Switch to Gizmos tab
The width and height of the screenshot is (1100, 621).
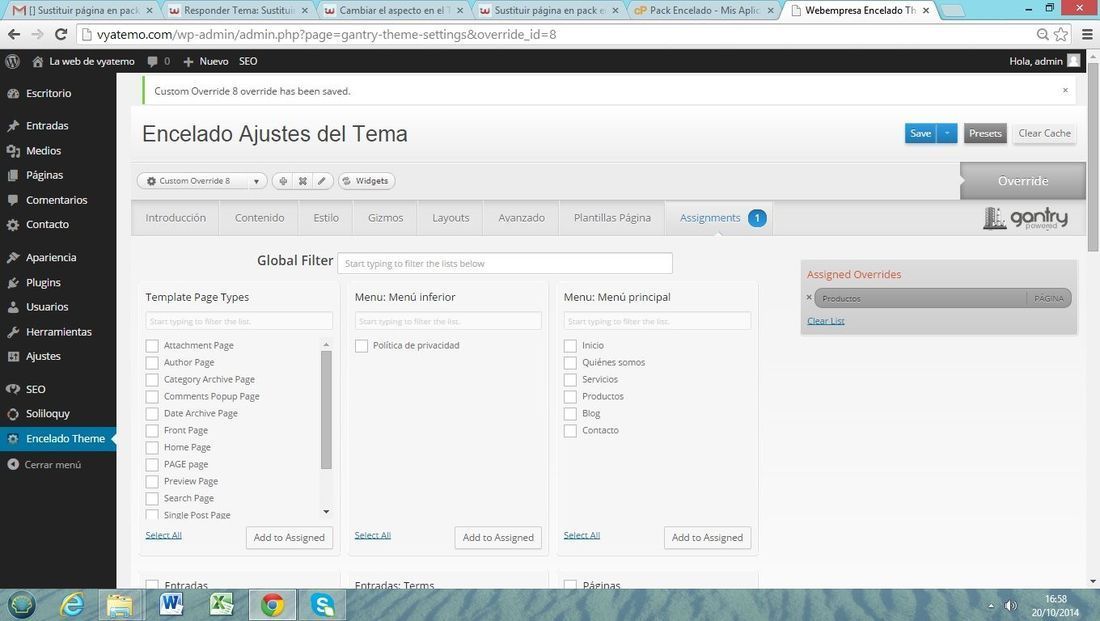pos(386,218)
